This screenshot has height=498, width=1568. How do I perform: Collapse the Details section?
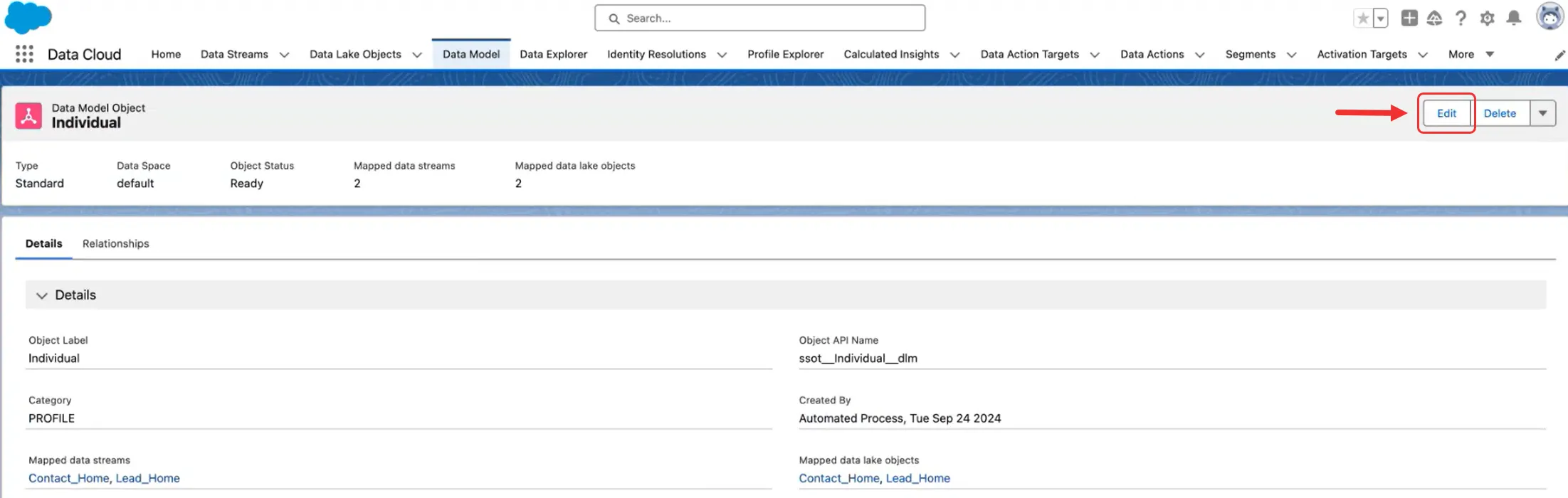pos(42,295)
